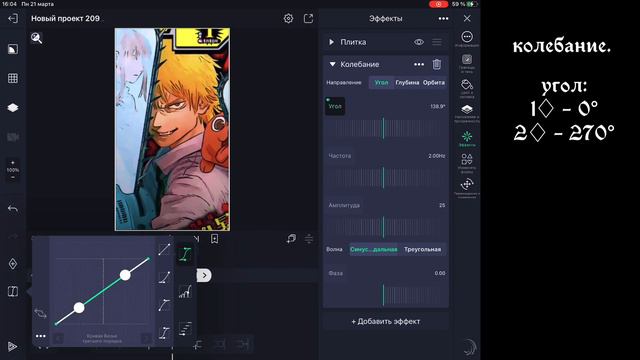The height and width of the screenshot is (360, 640).
Task: Open the Эффекты panel three-dots menu
Action: [x=443, y=18]
